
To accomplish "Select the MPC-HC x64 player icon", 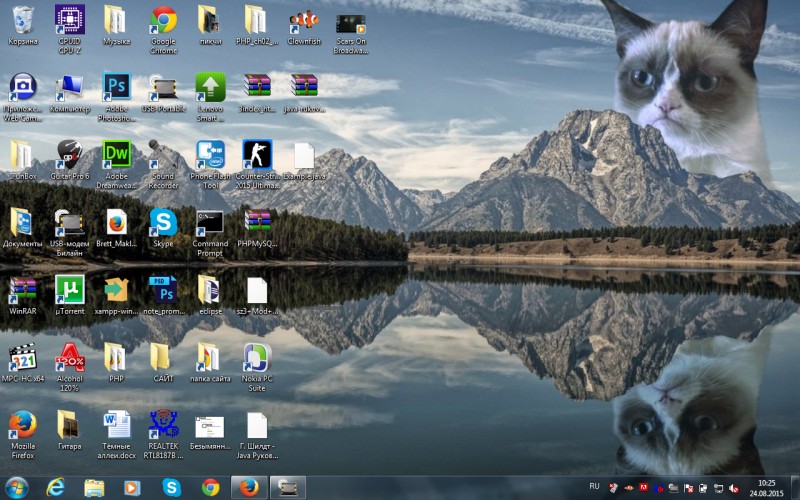I will coord(22,357).
